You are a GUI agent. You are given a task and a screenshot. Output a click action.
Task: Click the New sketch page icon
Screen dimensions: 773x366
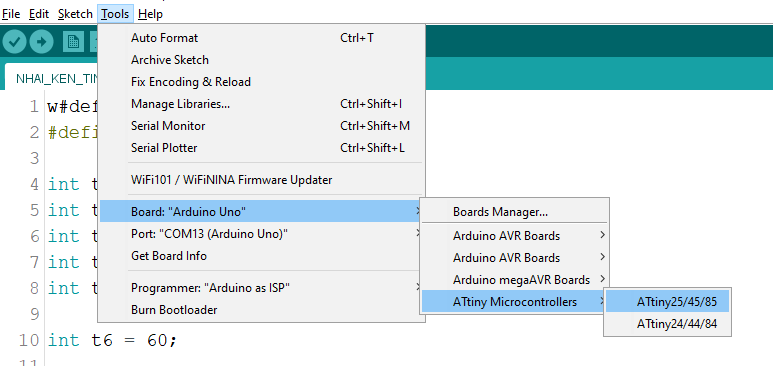pos(73,42)
